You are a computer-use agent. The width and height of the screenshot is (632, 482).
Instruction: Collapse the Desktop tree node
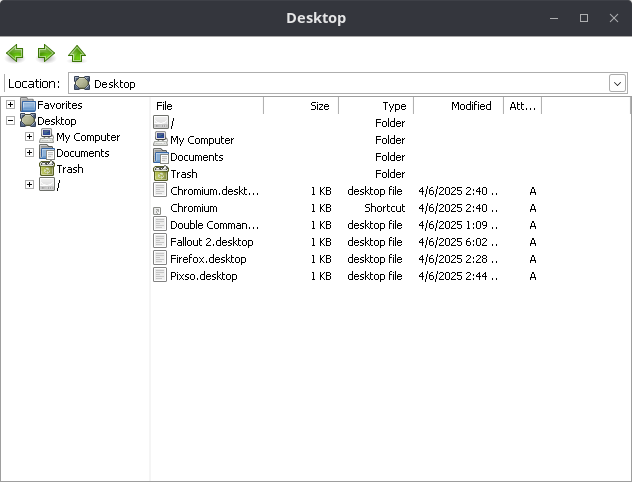coord(10,120)
